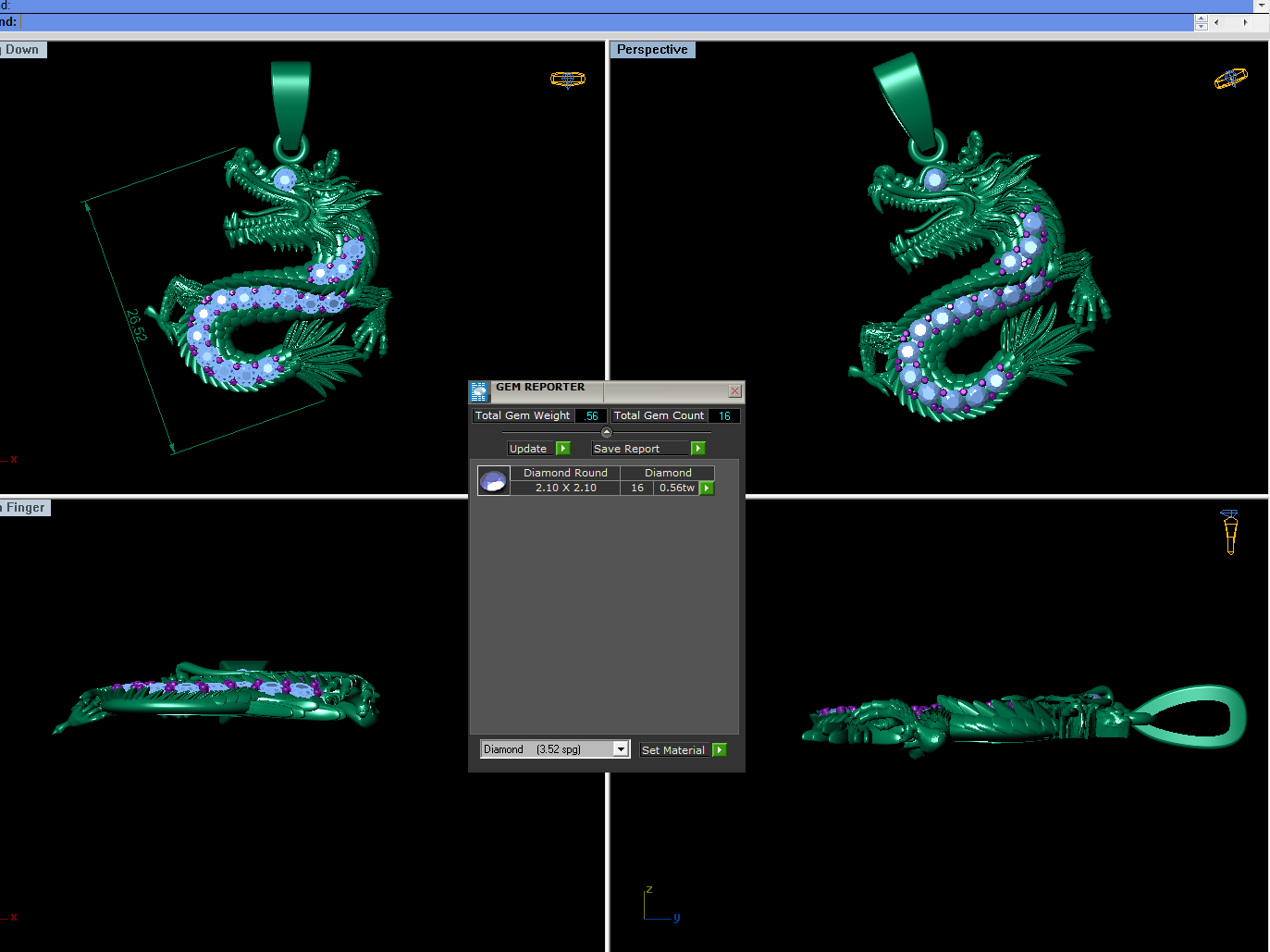Viewport: 1270px width, 952px height.
Task: Click the command line stepper up arrow
Action: click(1202, 19)
